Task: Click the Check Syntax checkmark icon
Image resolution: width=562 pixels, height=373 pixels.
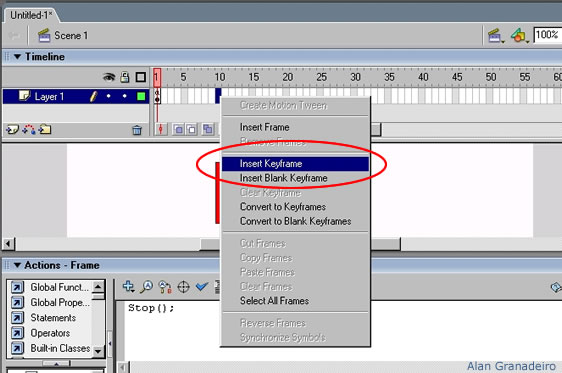Action: pyautogui.click(x=202, y=287)
